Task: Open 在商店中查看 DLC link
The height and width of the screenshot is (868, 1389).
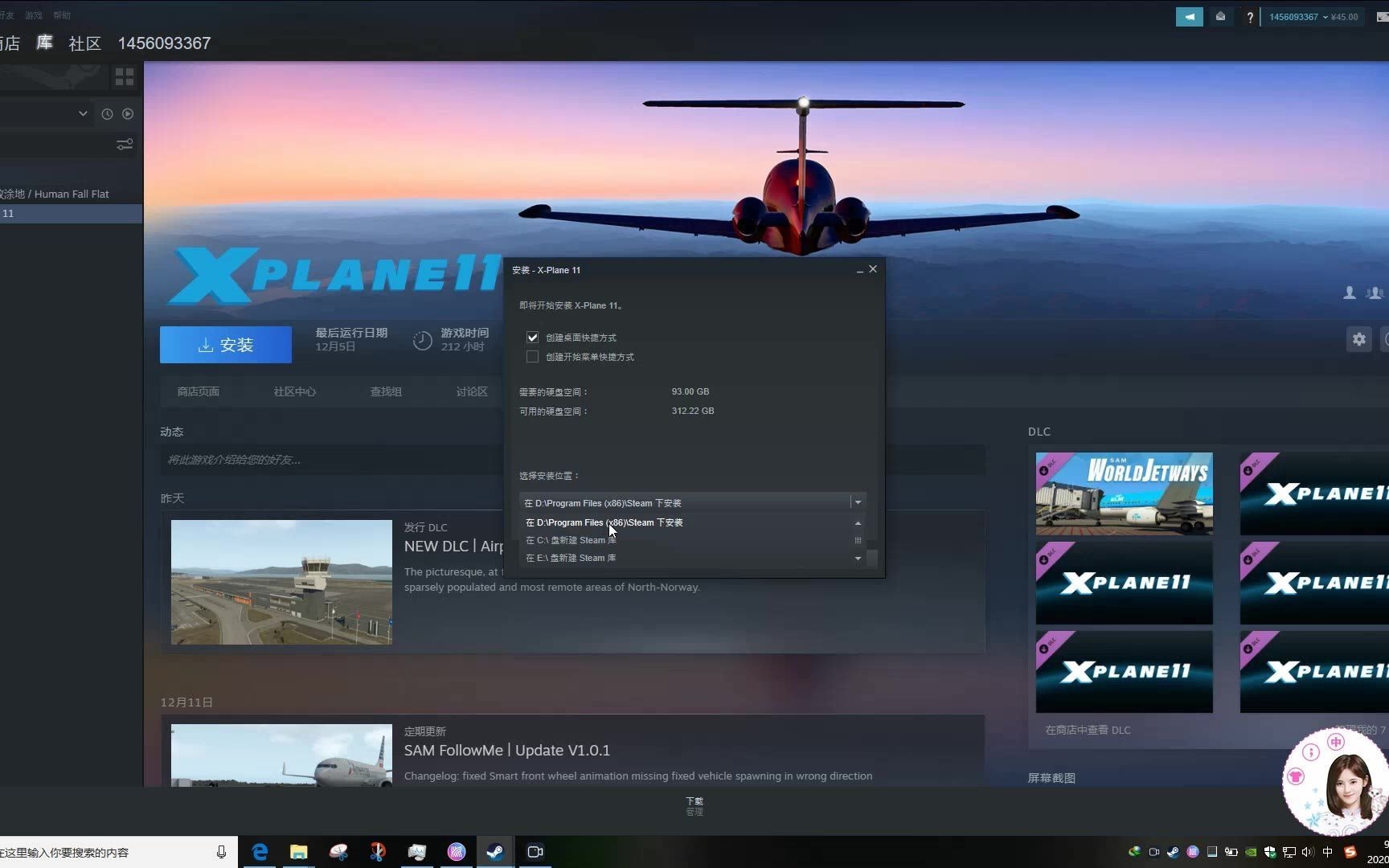Action: [1087, 730]
